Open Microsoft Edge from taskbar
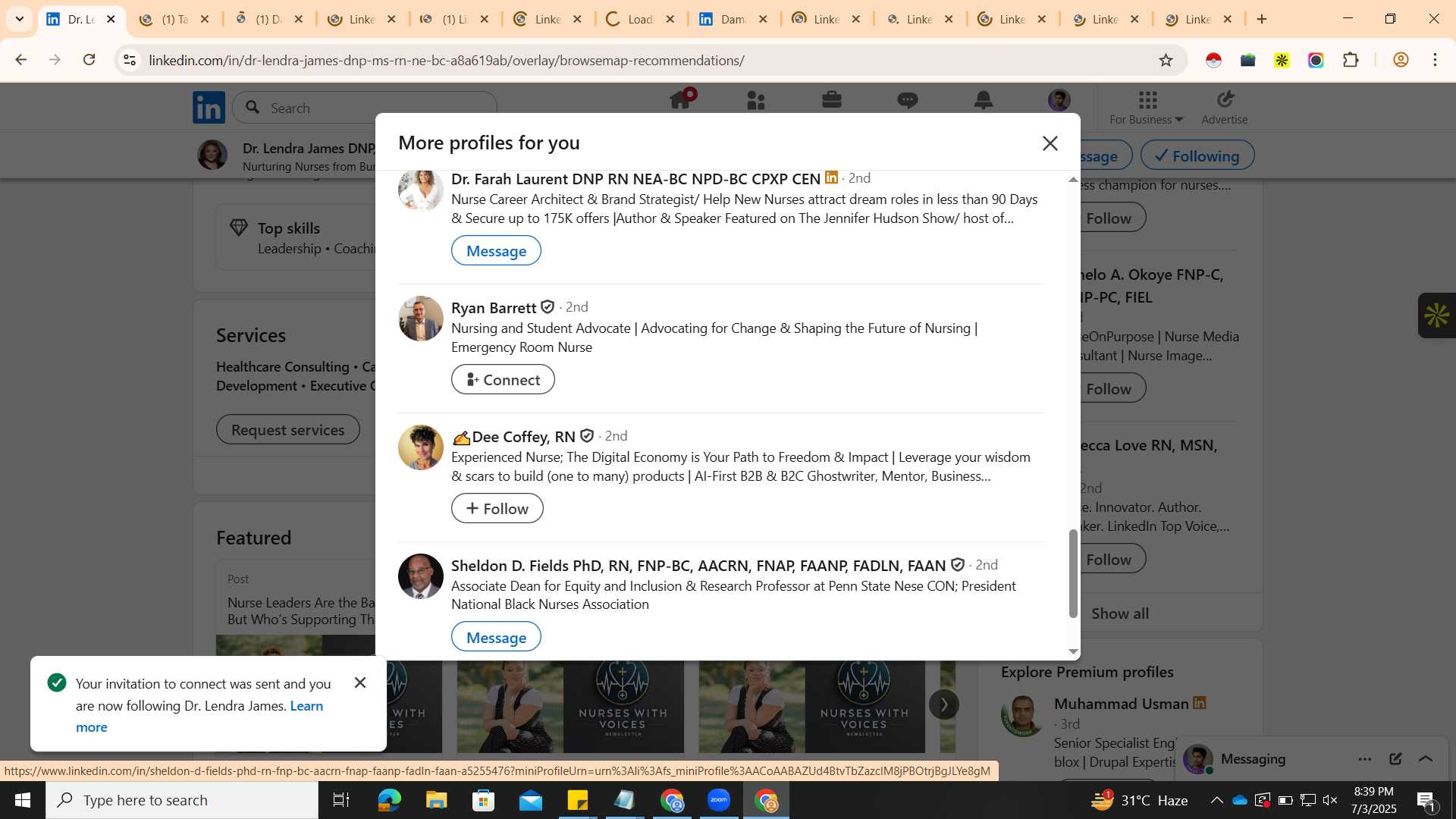The height and width of the screenshot is (819, 1456). pyautogui.click(x=389, y=800)
